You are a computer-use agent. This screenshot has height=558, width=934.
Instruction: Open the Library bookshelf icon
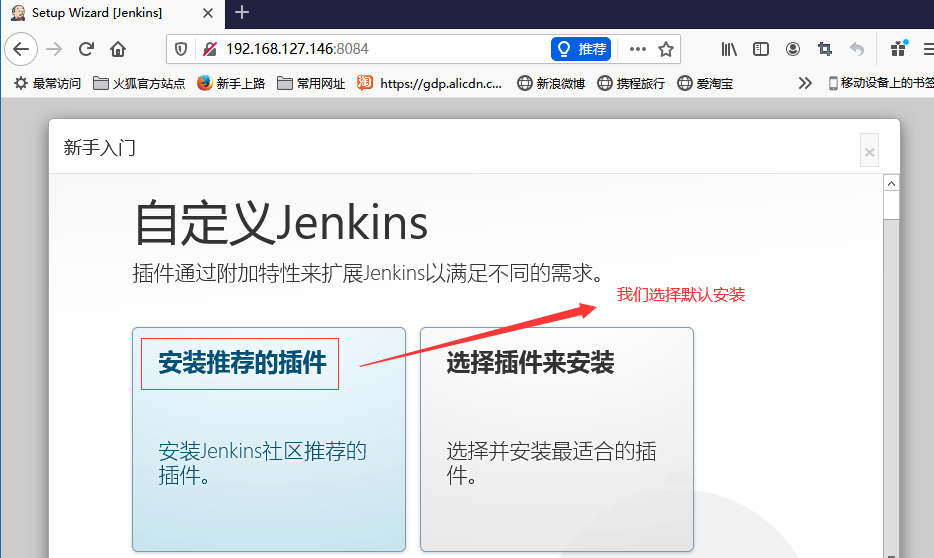729,49
